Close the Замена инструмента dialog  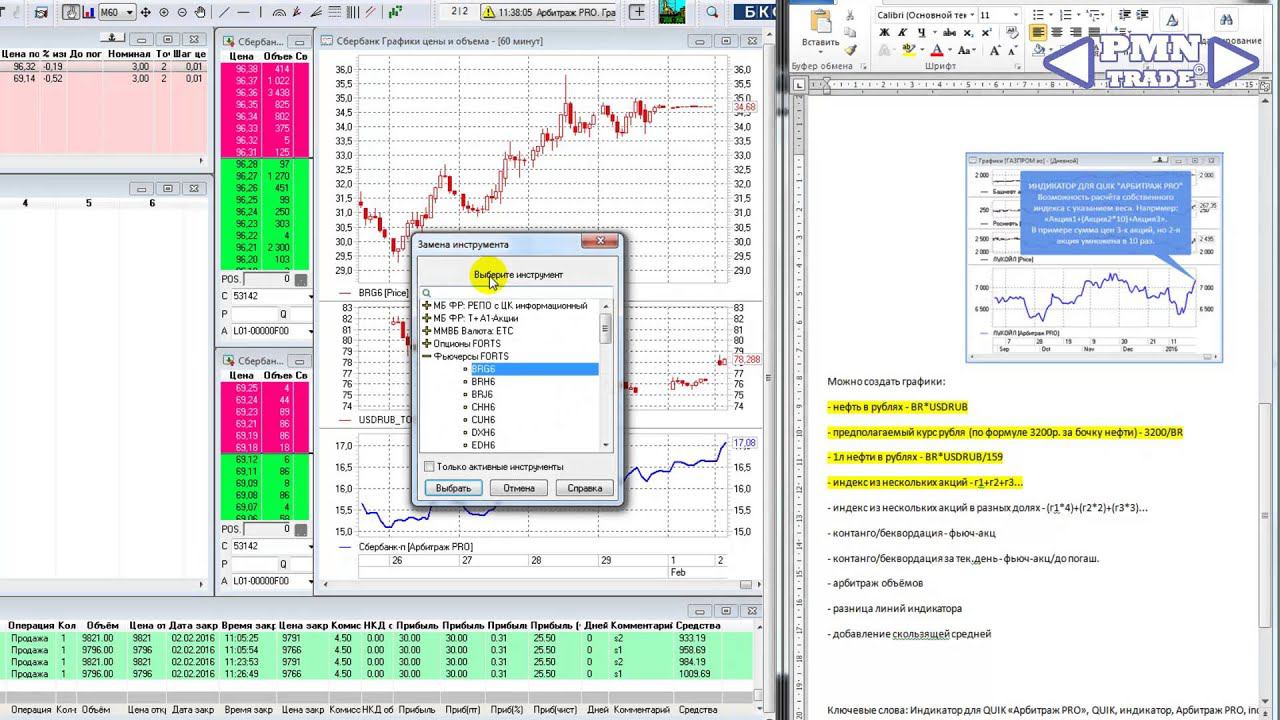600,241
